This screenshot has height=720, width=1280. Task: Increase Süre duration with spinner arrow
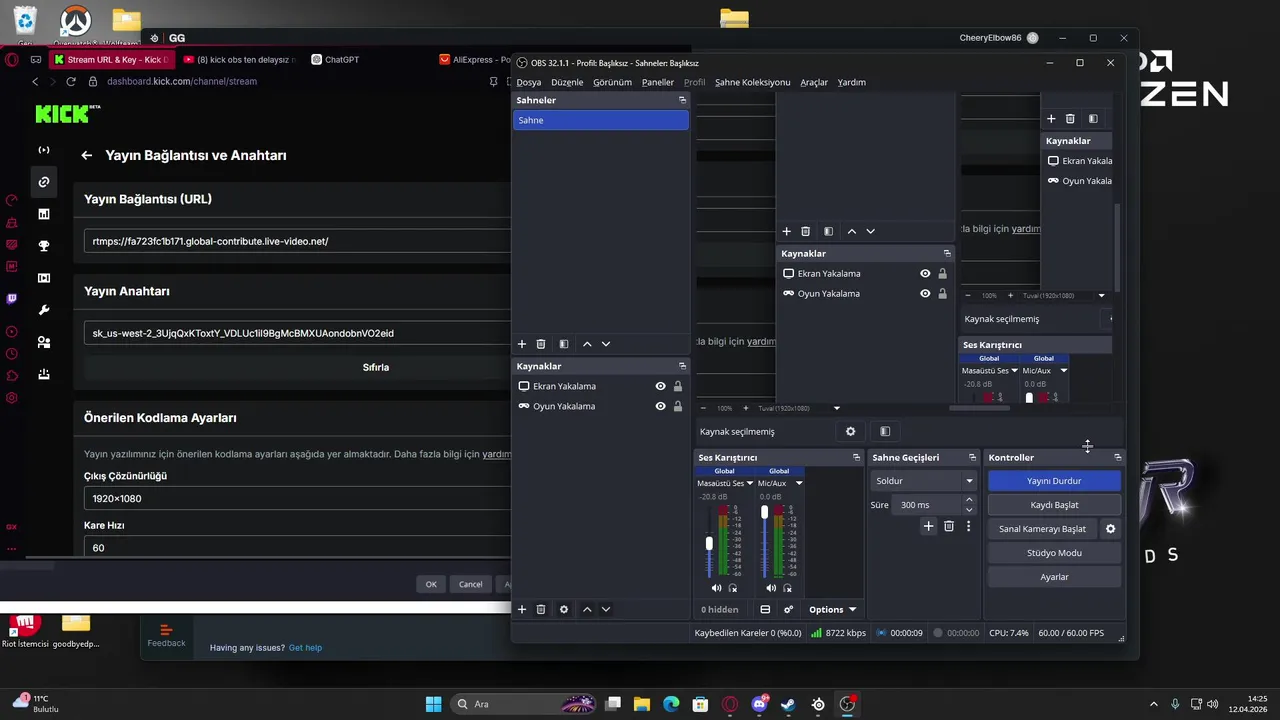[x=968, y=500]
